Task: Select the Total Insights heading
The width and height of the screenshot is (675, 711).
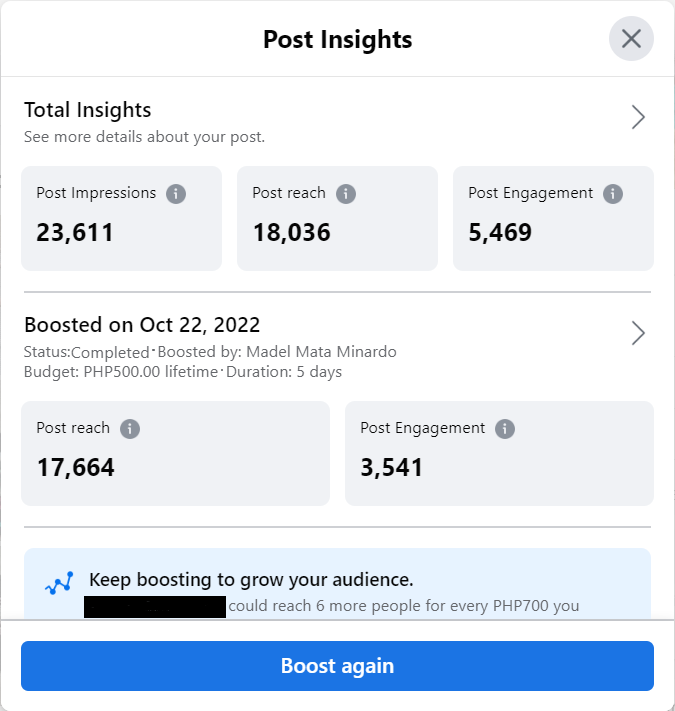Action: click(88, 110)
